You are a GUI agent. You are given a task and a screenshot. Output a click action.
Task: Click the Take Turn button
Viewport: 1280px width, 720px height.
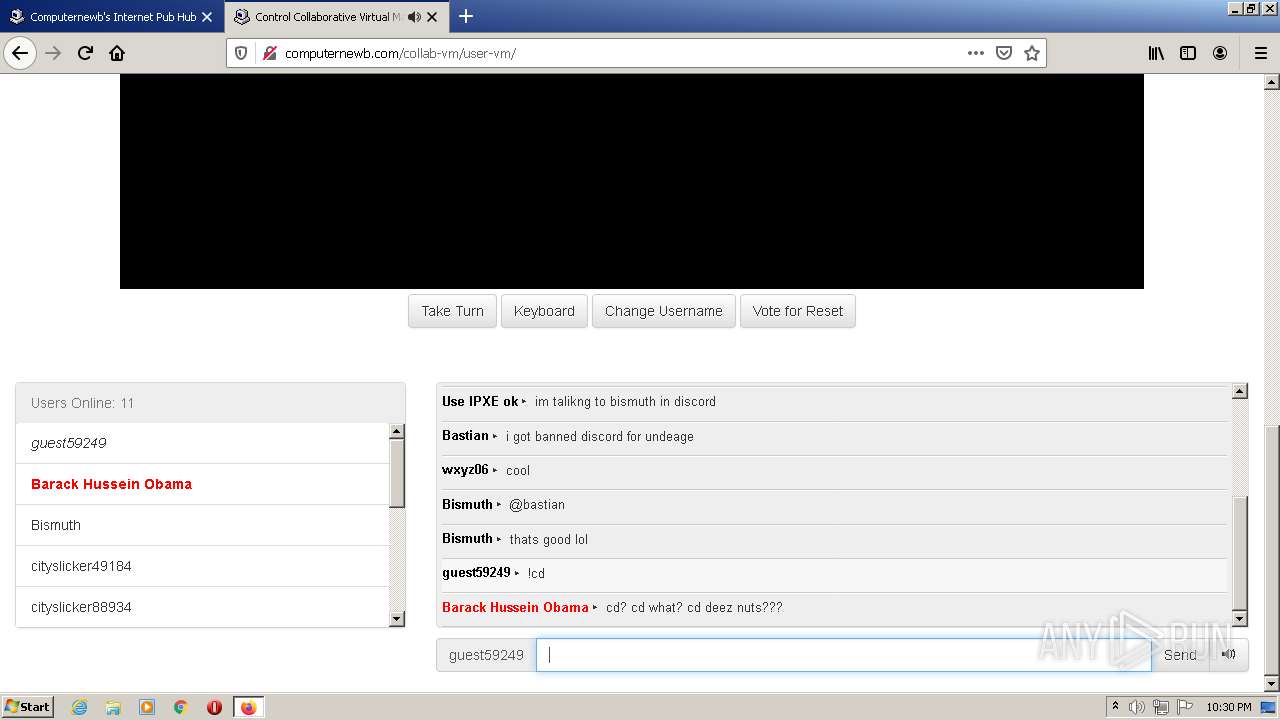click(452, 311)
